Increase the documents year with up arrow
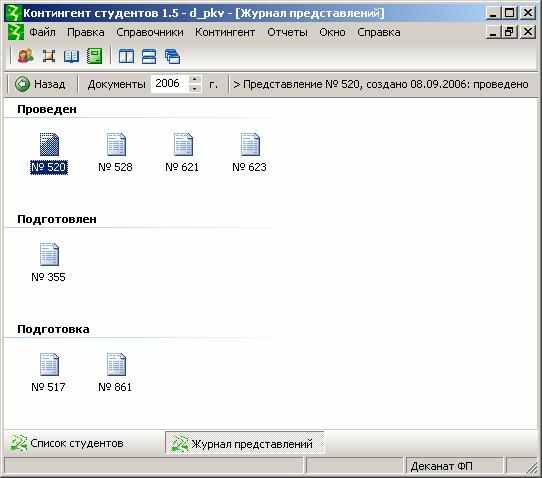 tap(195, 79)
